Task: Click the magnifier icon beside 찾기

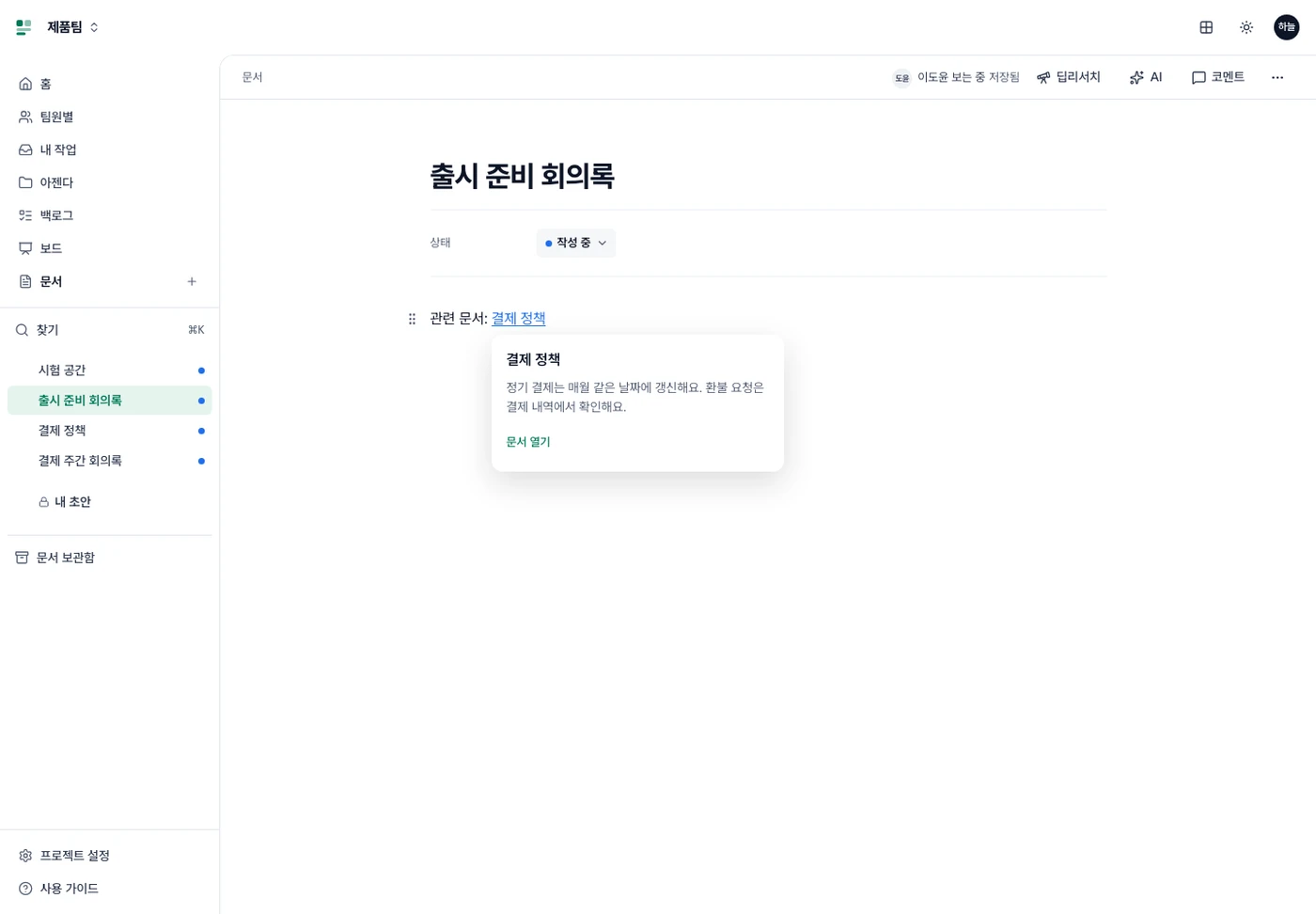Action: [22, 330]
